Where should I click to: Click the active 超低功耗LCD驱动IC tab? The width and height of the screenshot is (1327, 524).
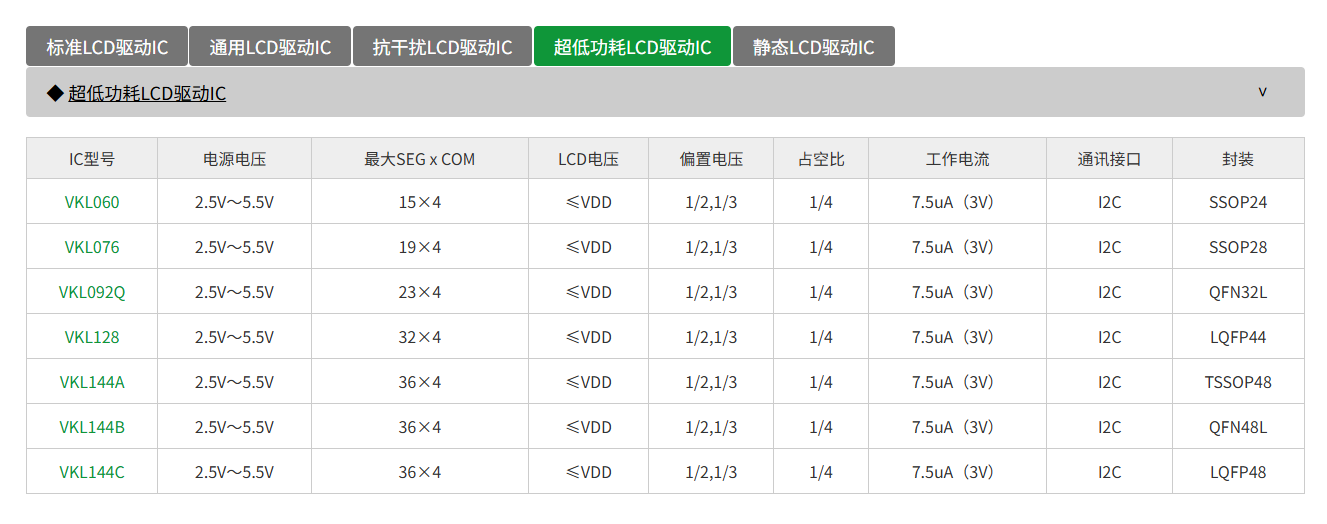[x=632, y=47]
